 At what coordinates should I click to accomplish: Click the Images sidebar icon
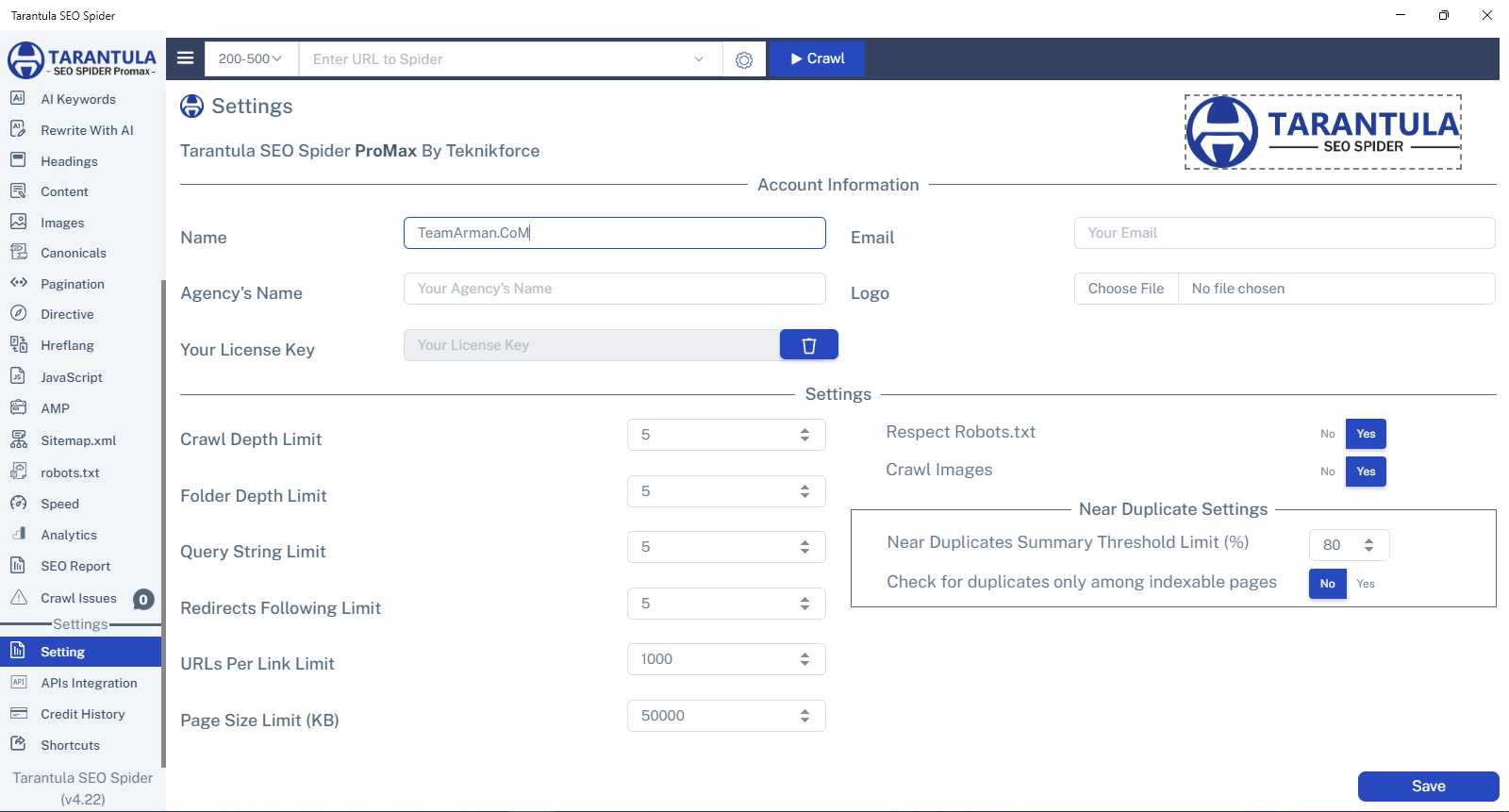coord(18,222)
